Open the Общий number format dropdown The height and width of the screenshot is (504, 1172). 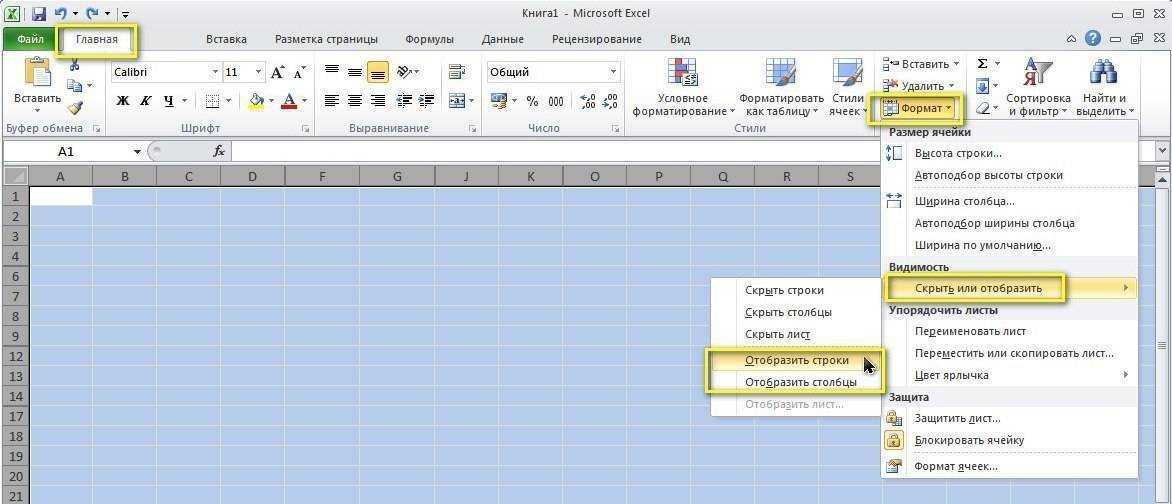(613, 73)
